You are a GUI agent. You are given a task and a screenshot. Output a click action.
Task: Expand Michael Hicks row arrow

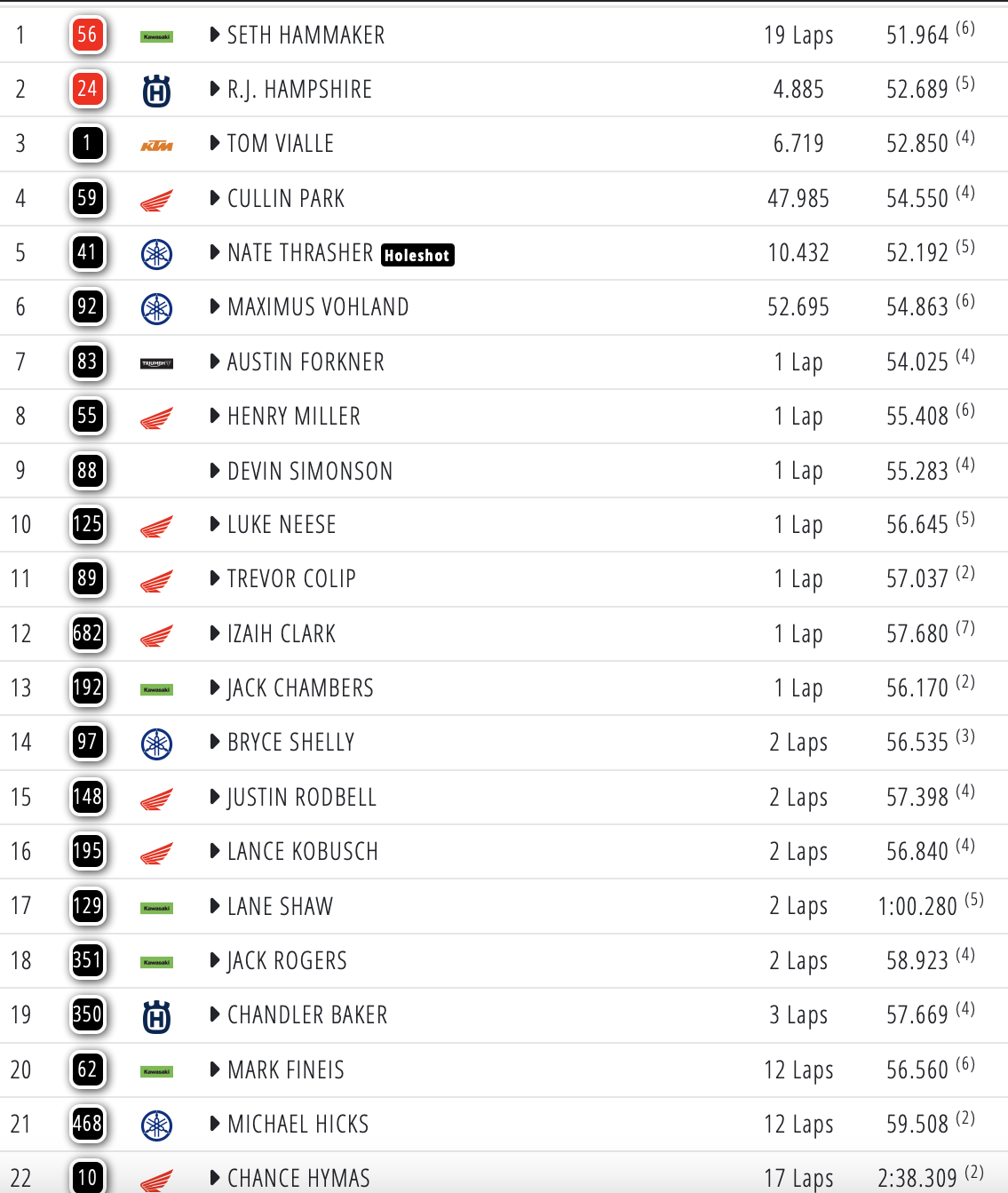215,1124
